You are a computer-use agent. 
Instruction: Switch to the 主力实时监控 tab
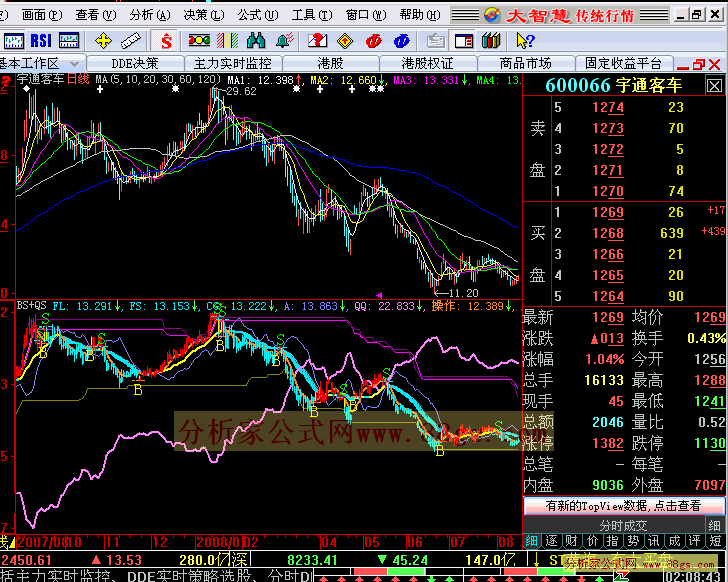(x=233, y=63)
